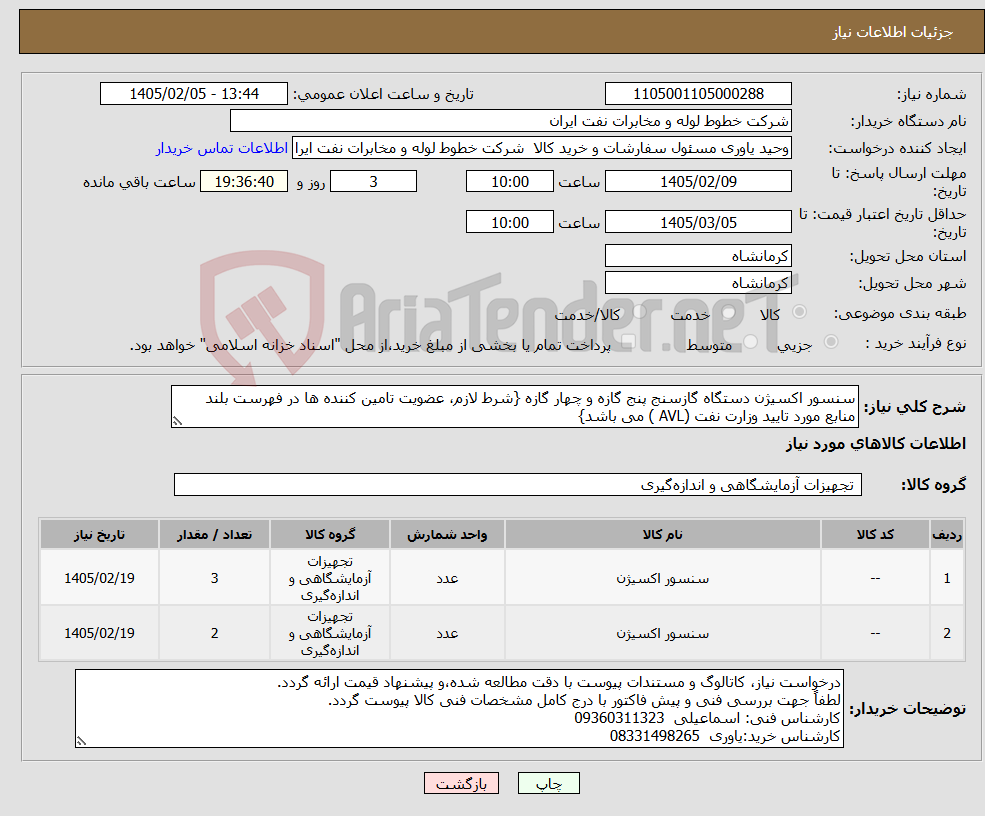
Task: Click سنسور اکسیژن in row 1
Action: [x=662, y=579]
